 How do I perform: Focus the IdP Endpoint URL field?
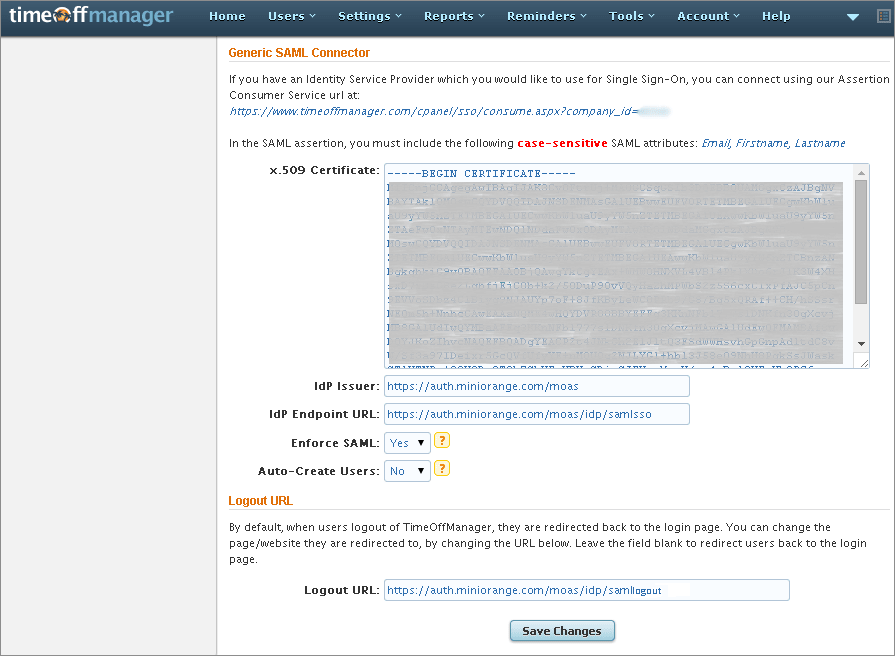pyautogui.click(x=537, y=414)
